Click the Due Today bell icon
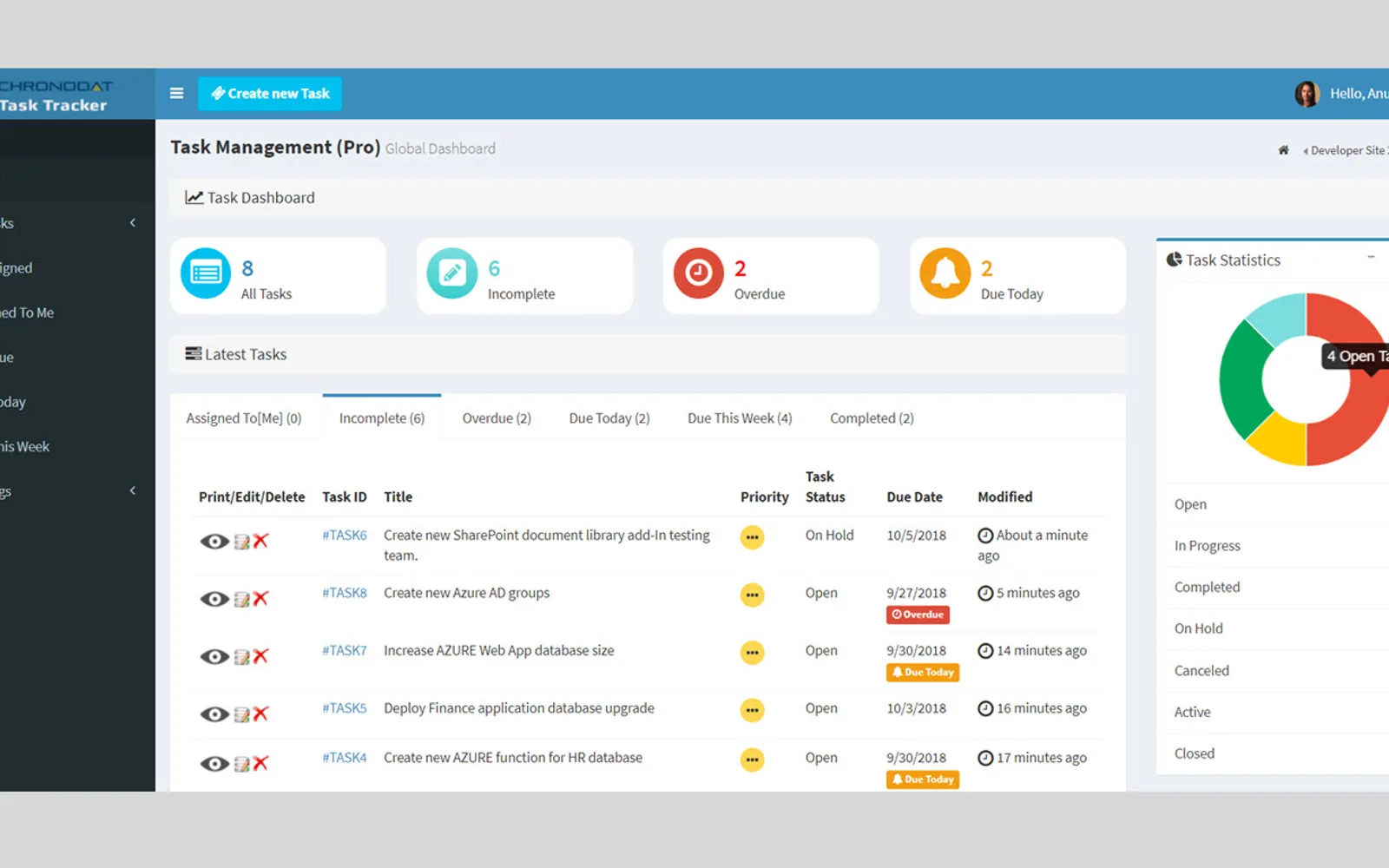This screenshot has width=1389, height=868. pos(945,273)
